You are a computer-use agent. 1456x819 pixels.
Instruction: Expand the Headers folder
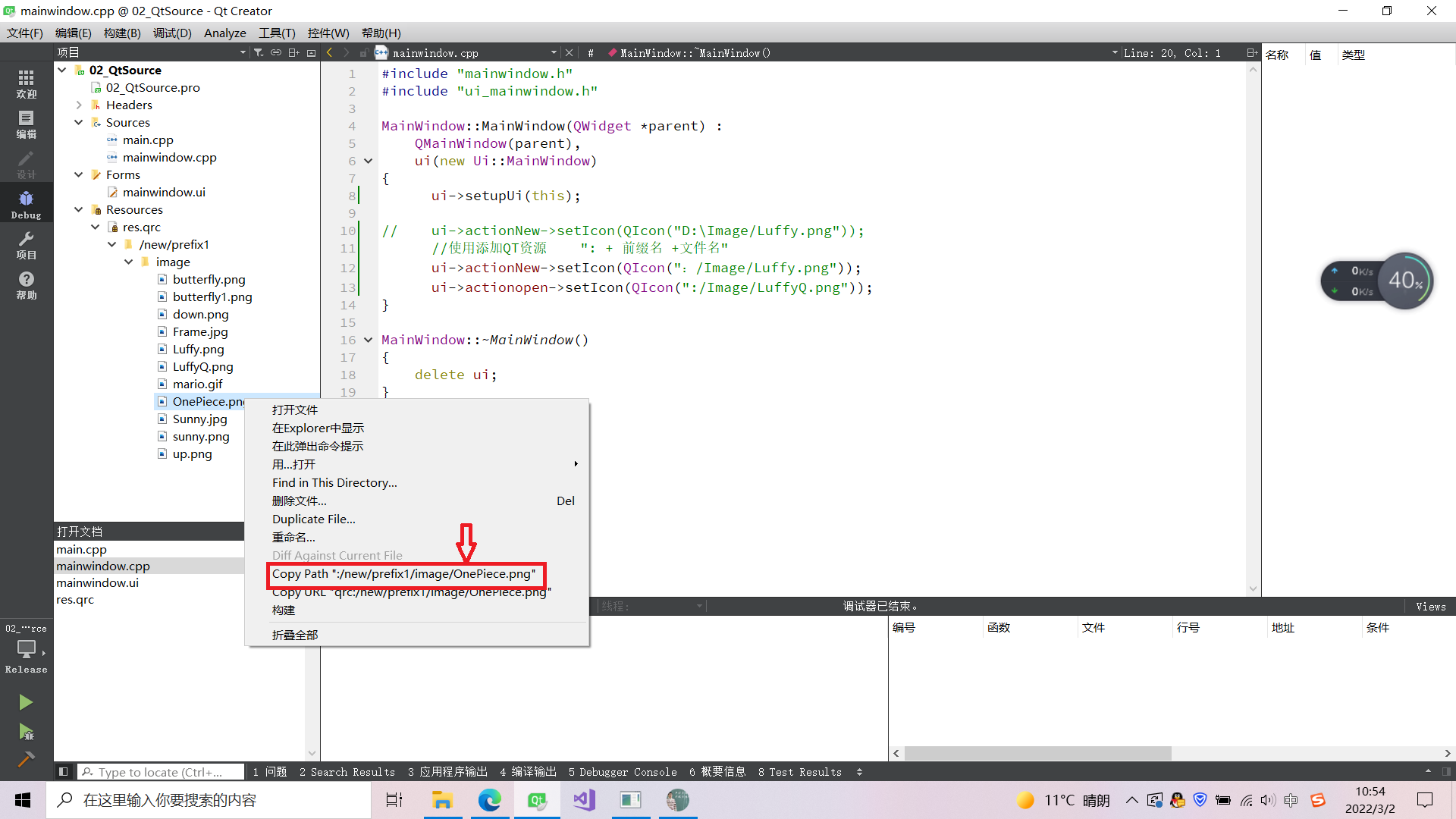79,105
